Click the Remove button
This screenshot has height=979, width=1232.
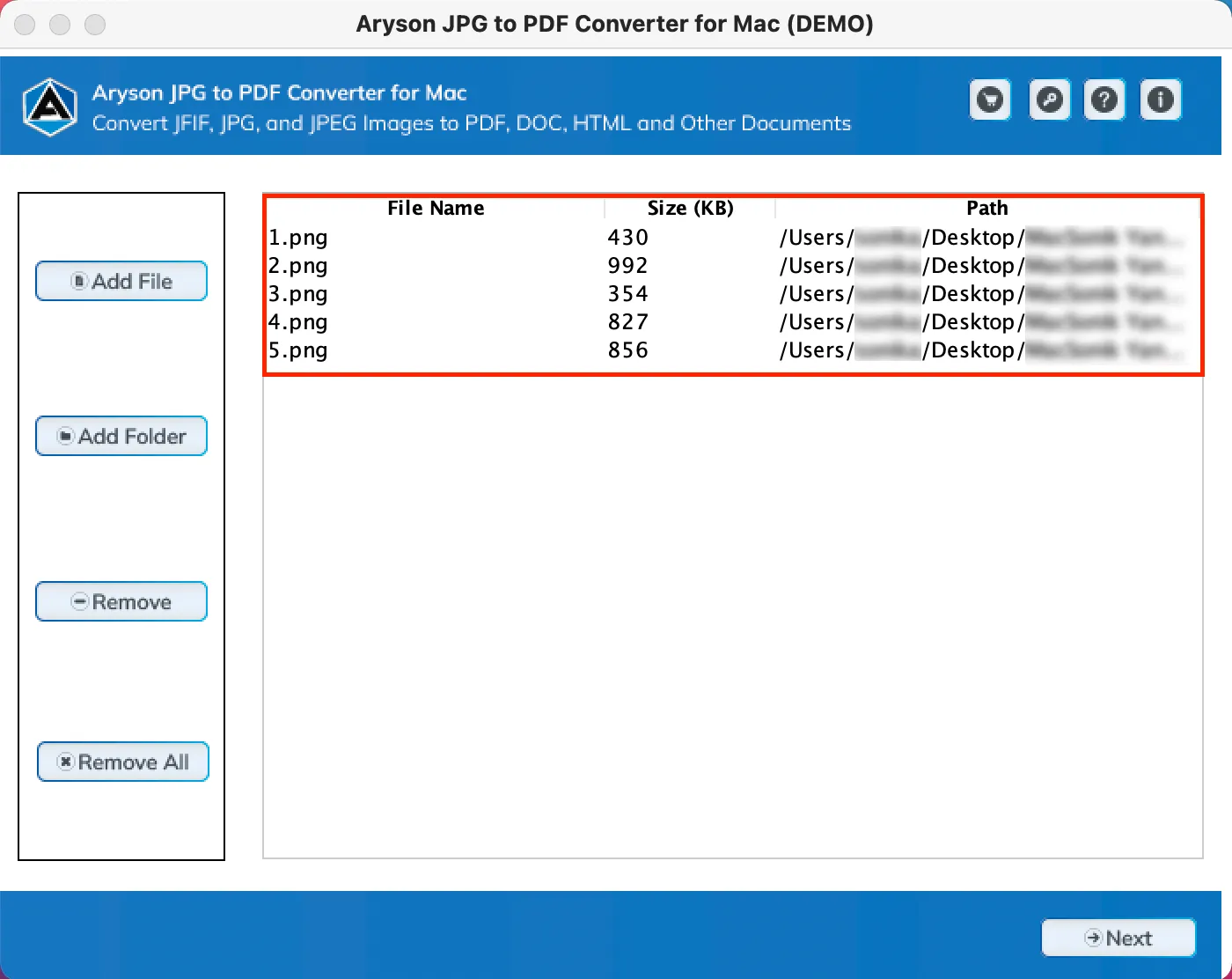(121, 601)
